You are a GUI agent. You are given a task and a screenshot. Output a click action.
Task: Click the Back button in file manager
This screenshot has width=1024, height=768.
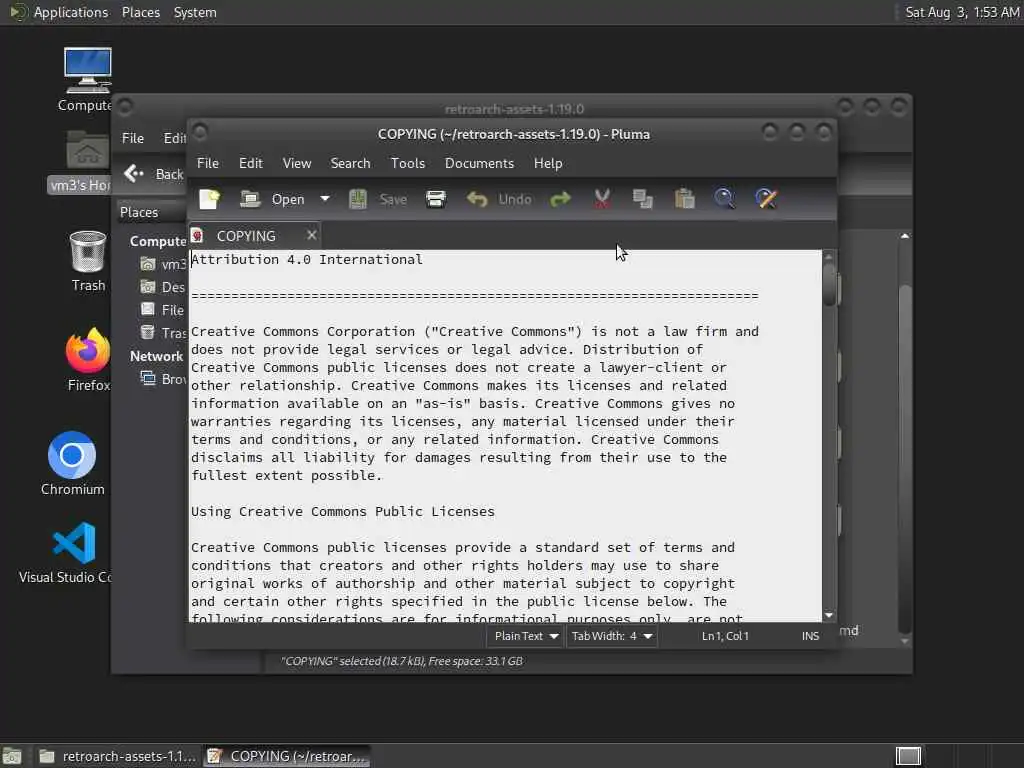(155, 174)
